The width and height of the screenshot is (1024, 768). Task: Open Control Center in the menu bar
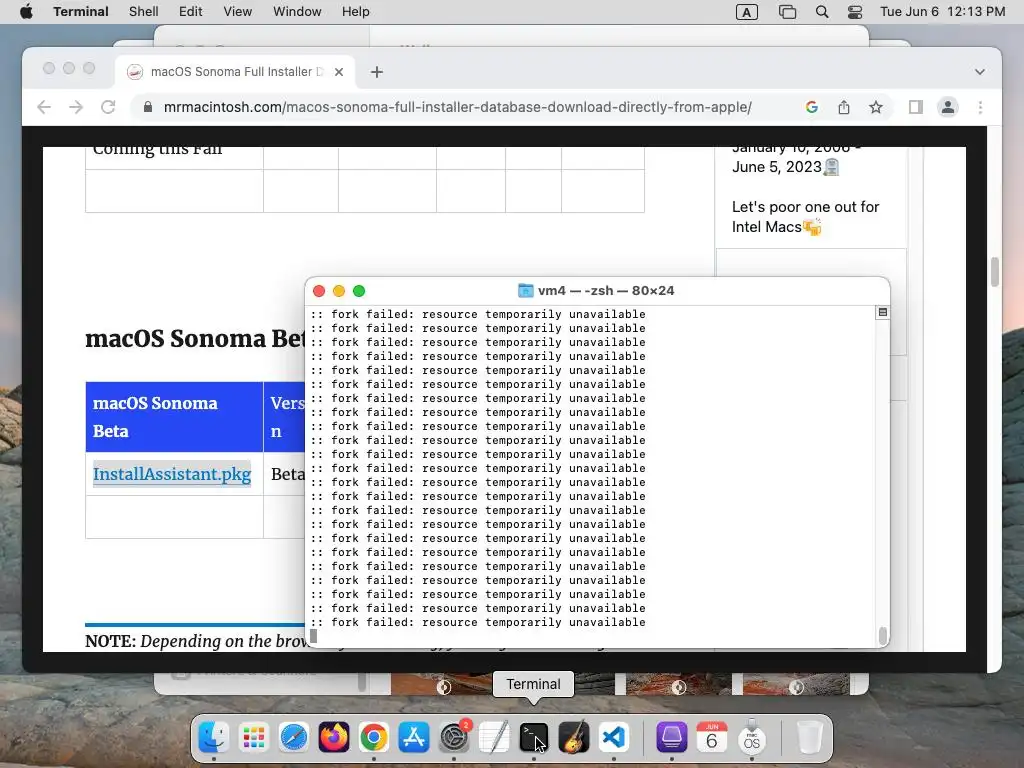tap(854, 12)
